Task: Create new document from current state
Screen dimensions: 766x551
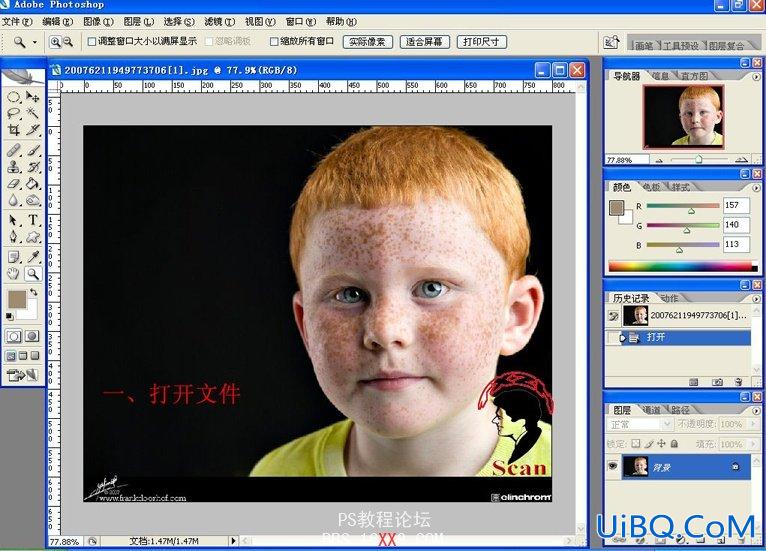Action: click(694, 382)
